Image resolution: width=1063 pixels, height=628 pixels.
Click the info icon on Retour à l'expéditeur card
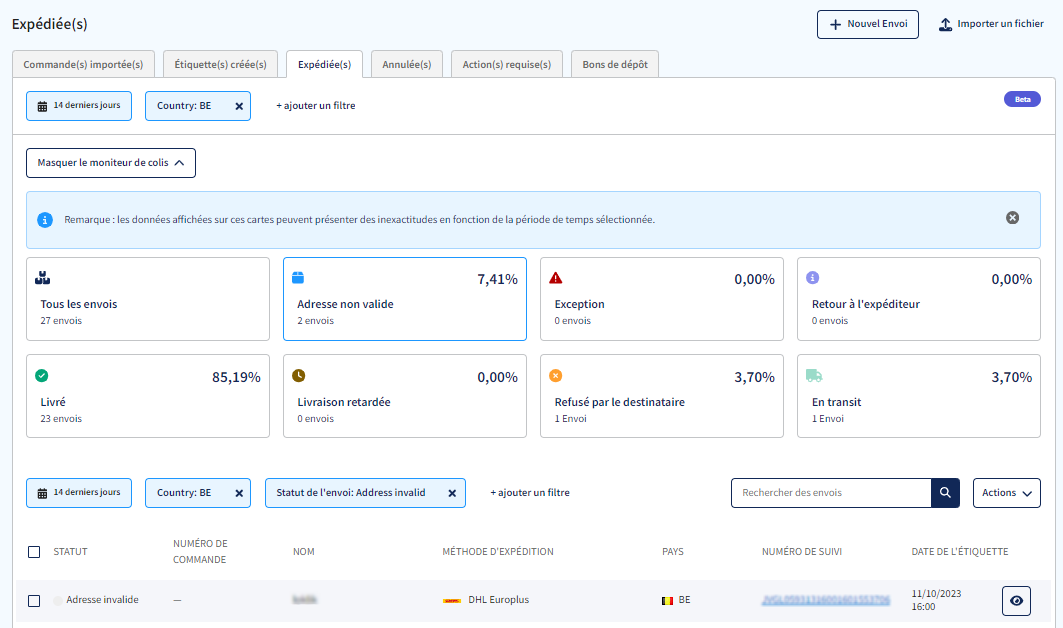pos(812,277)
